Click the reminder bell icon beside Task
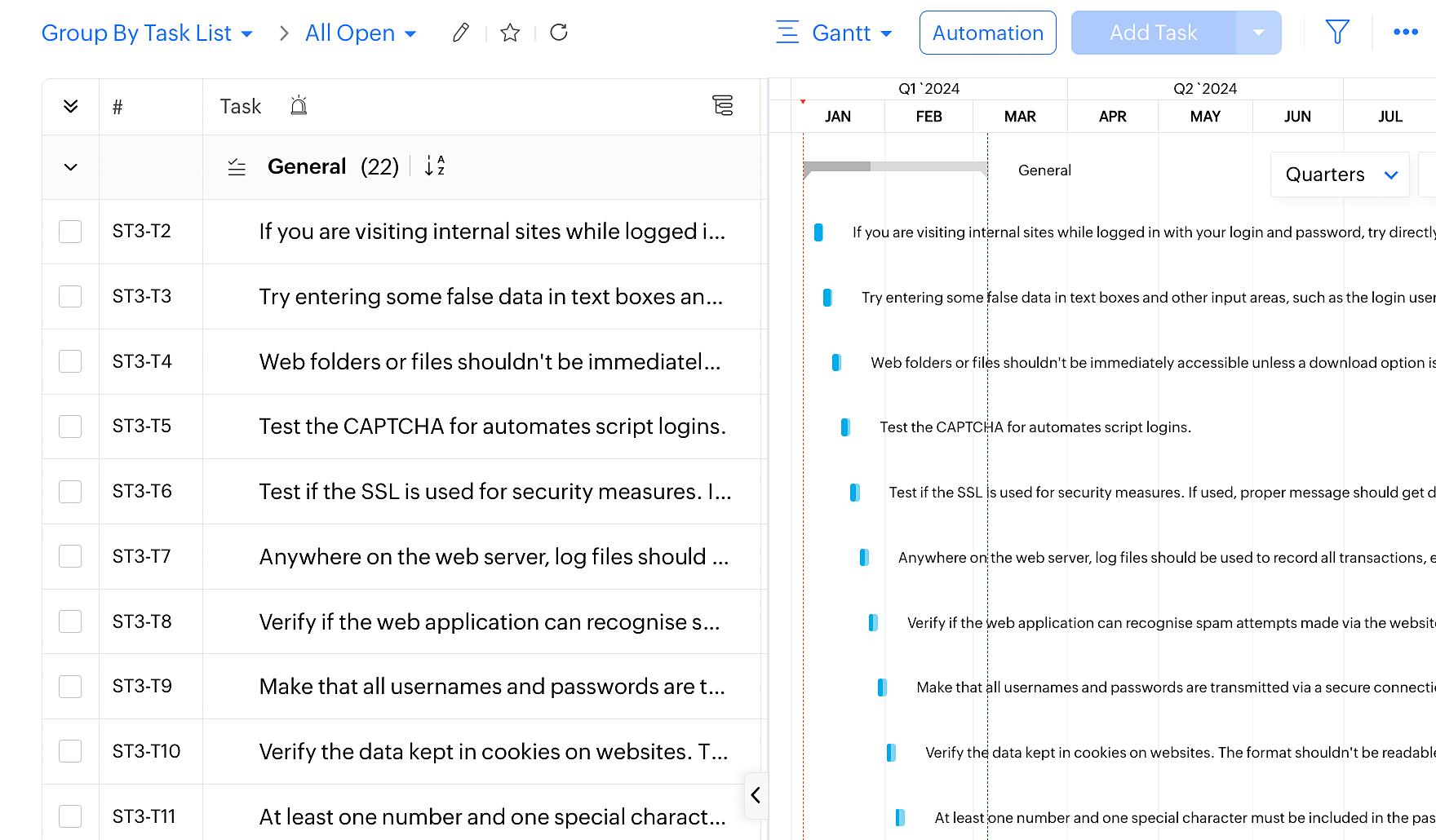The image size is (1436, 840). coord(299,106)
